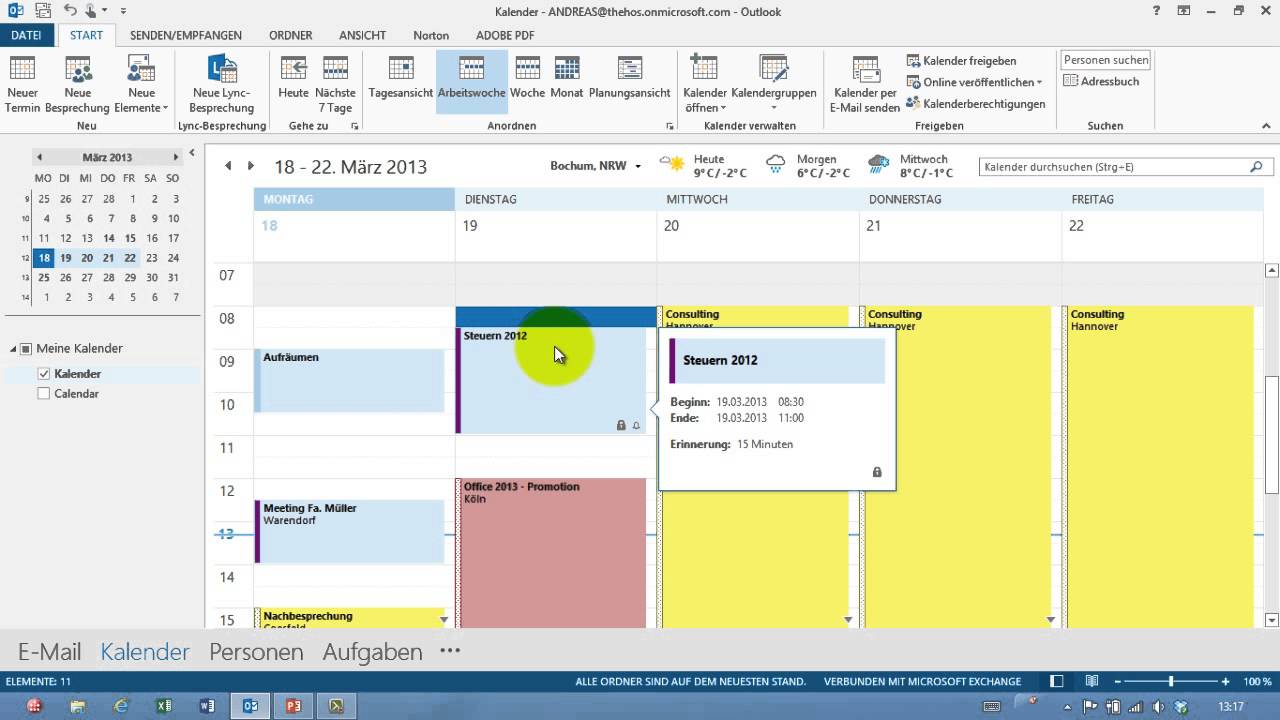Switch to Personen module

256,652
